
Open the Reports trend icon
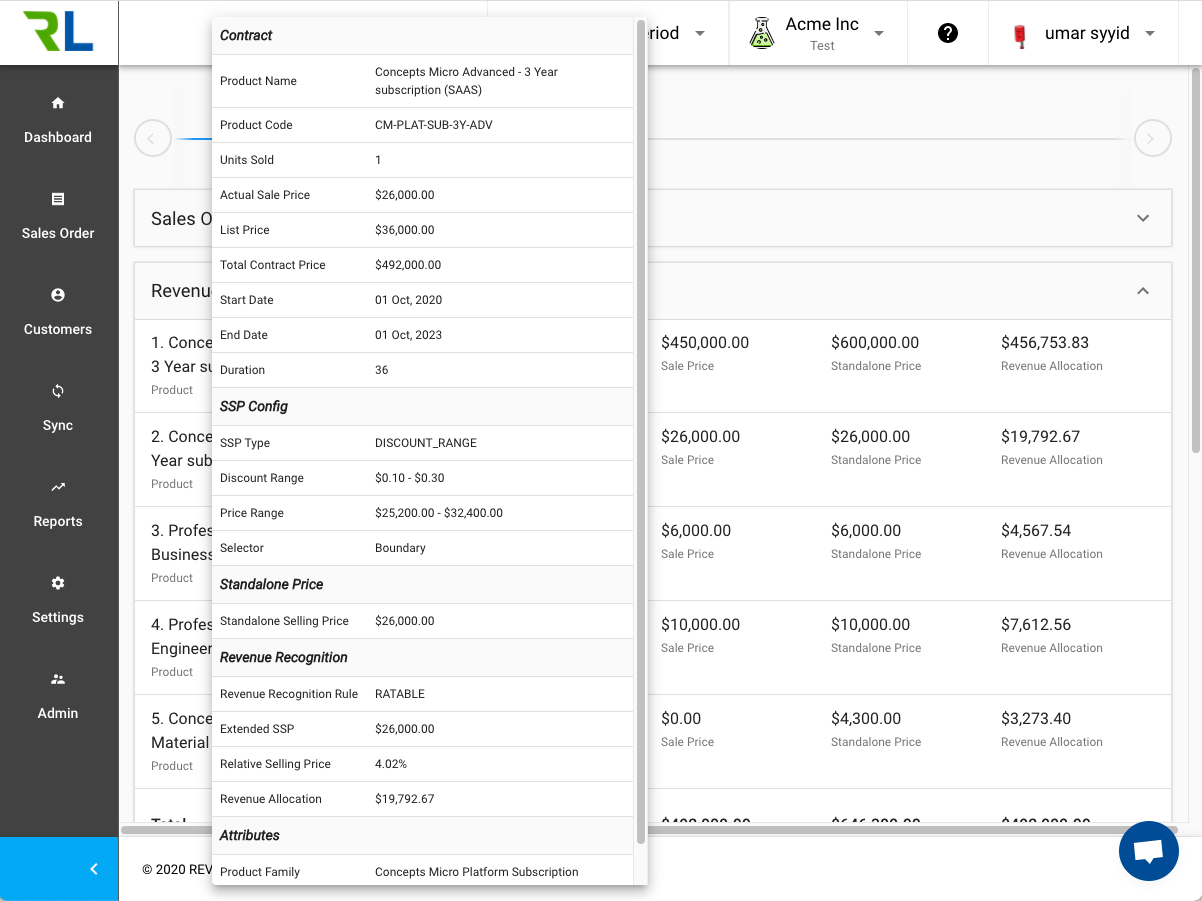[x=58, y=487]
